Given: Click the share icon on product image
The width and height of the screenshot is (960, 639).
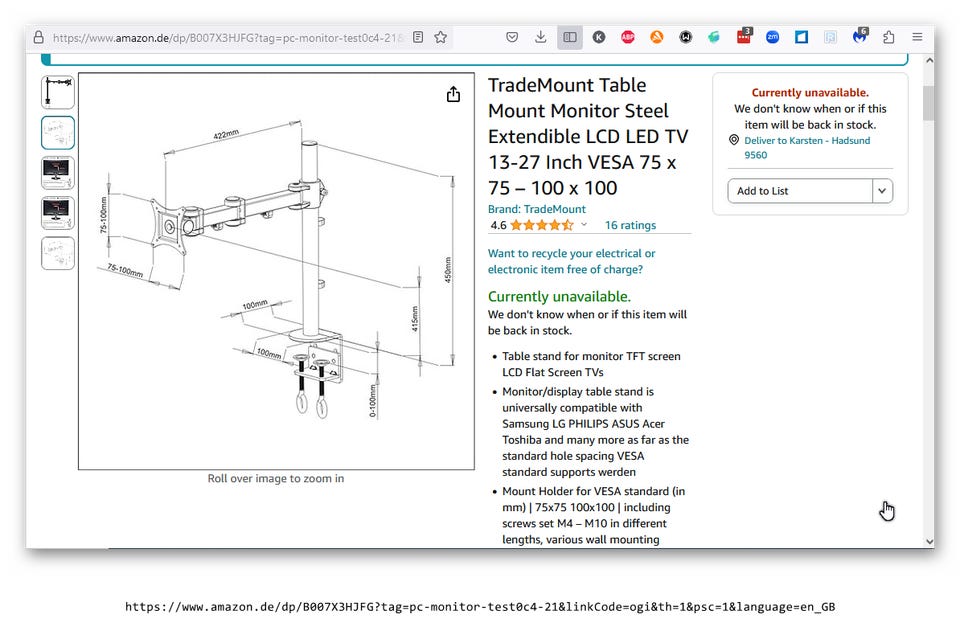Looking at the screenshot, I should 453,94.
